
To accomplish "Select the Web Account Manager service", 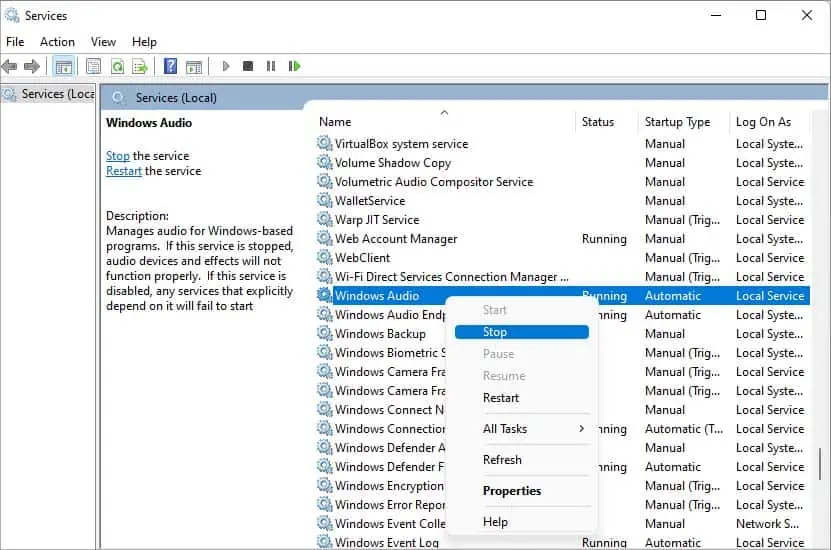I will [x=563, y=239].
